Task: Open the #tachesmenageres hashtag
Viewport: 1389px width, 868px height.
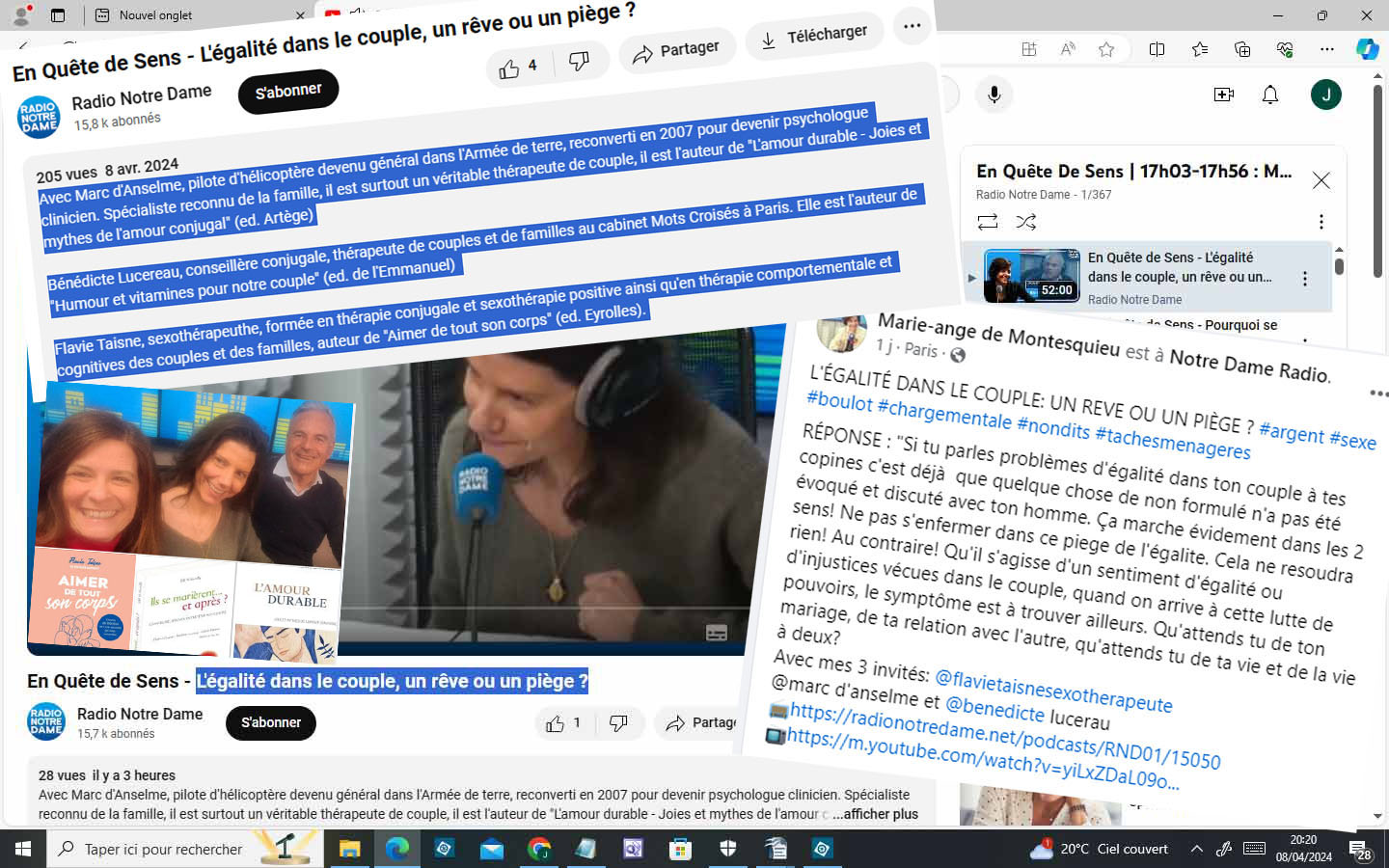Action: 1172,443
